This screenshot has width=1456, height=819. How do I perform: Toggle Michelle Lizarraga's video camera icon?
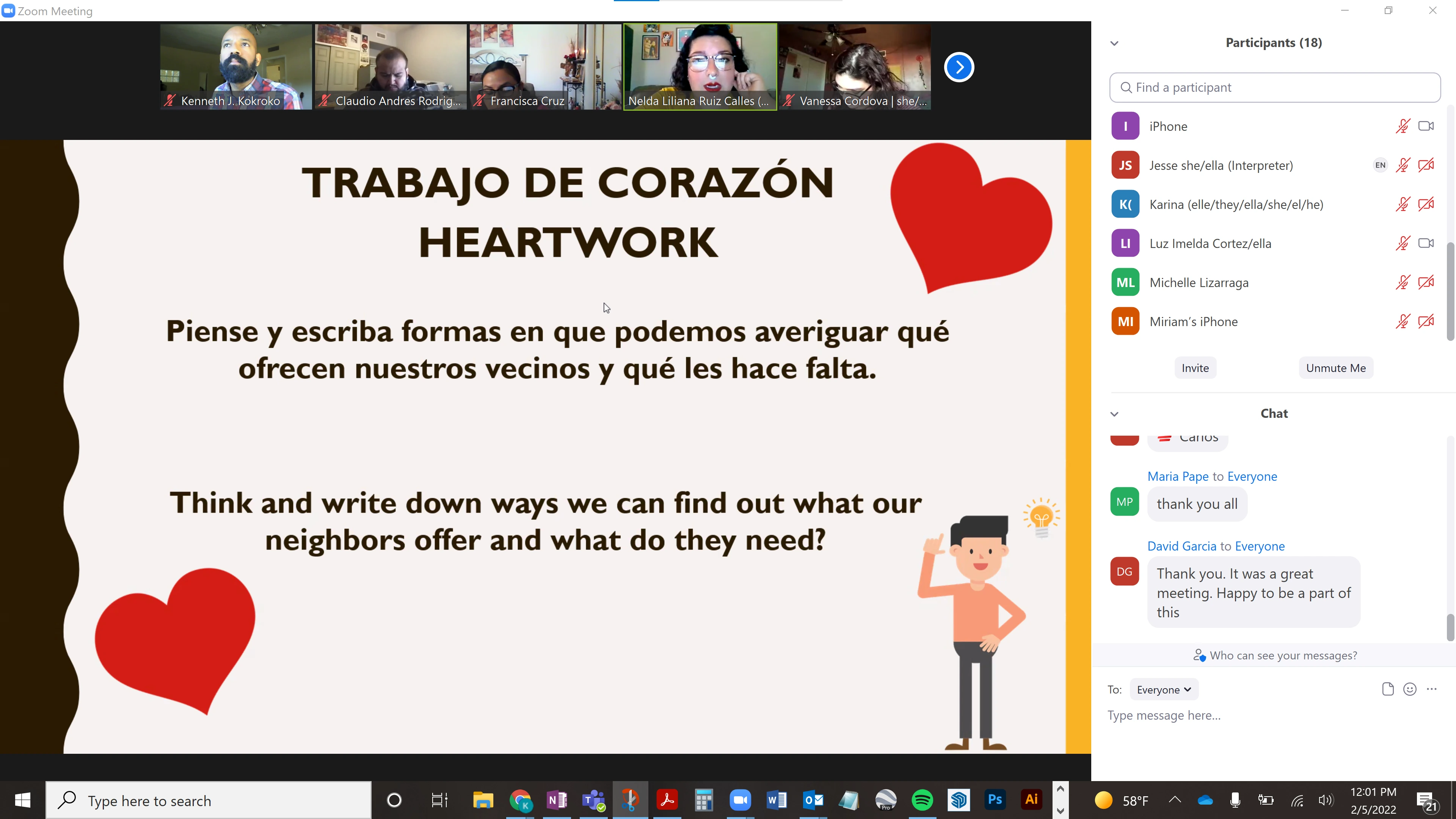[x=1426, y=282]
